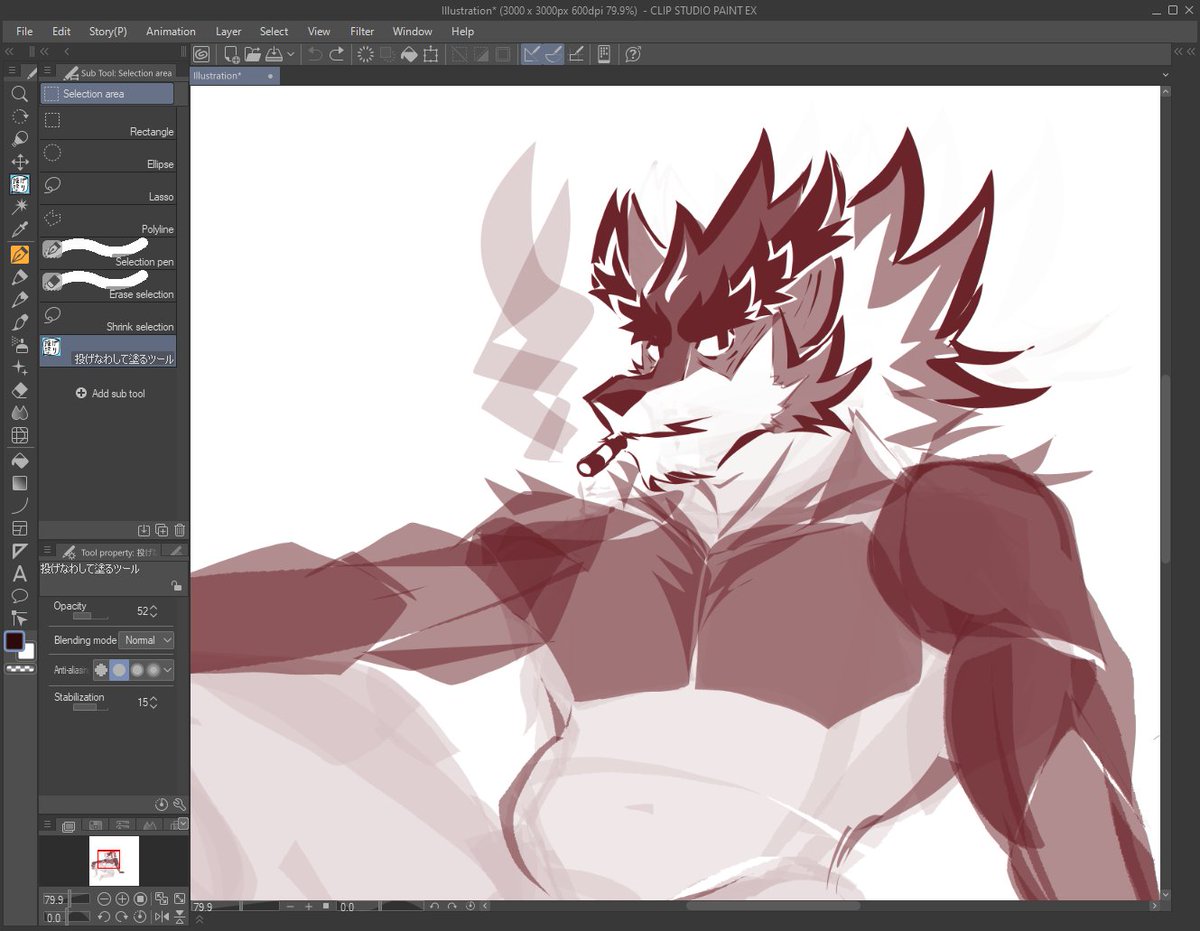Expand the navigator palette tabs chevron
The image size is (1200, 931).
point(183,824)
